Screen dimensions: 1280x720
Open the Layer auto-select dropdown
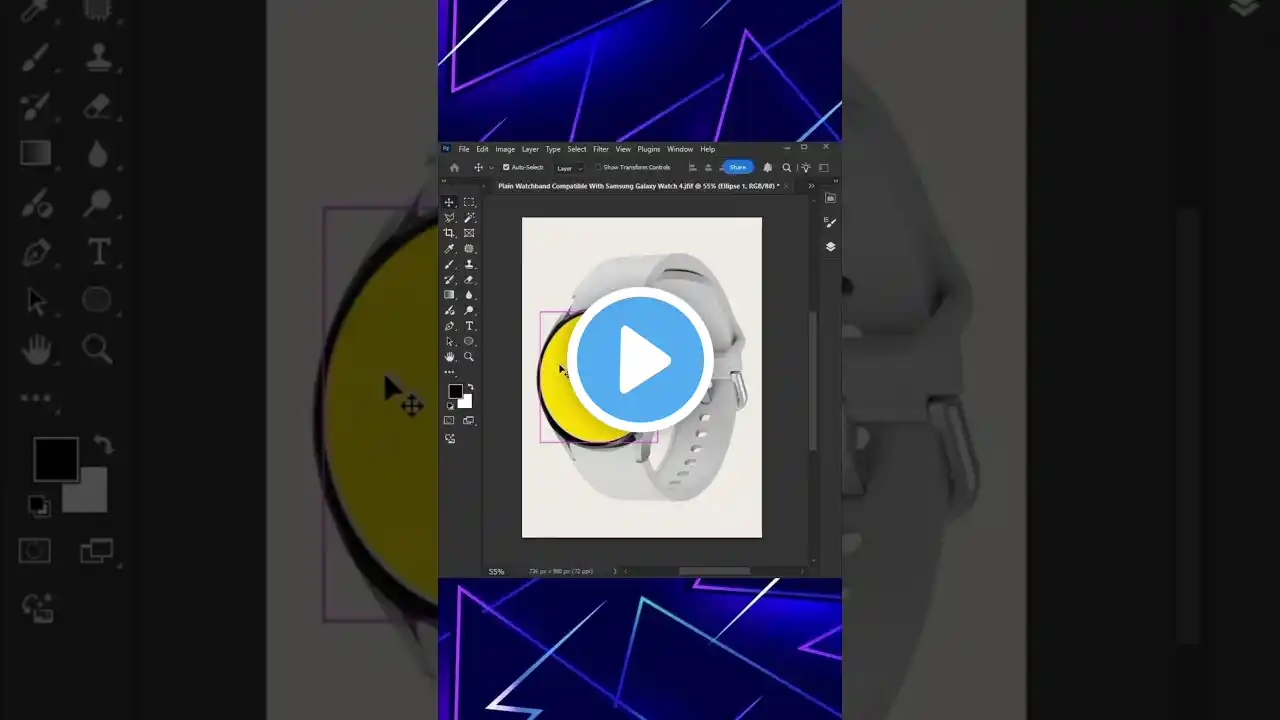[x=569, y=168]
